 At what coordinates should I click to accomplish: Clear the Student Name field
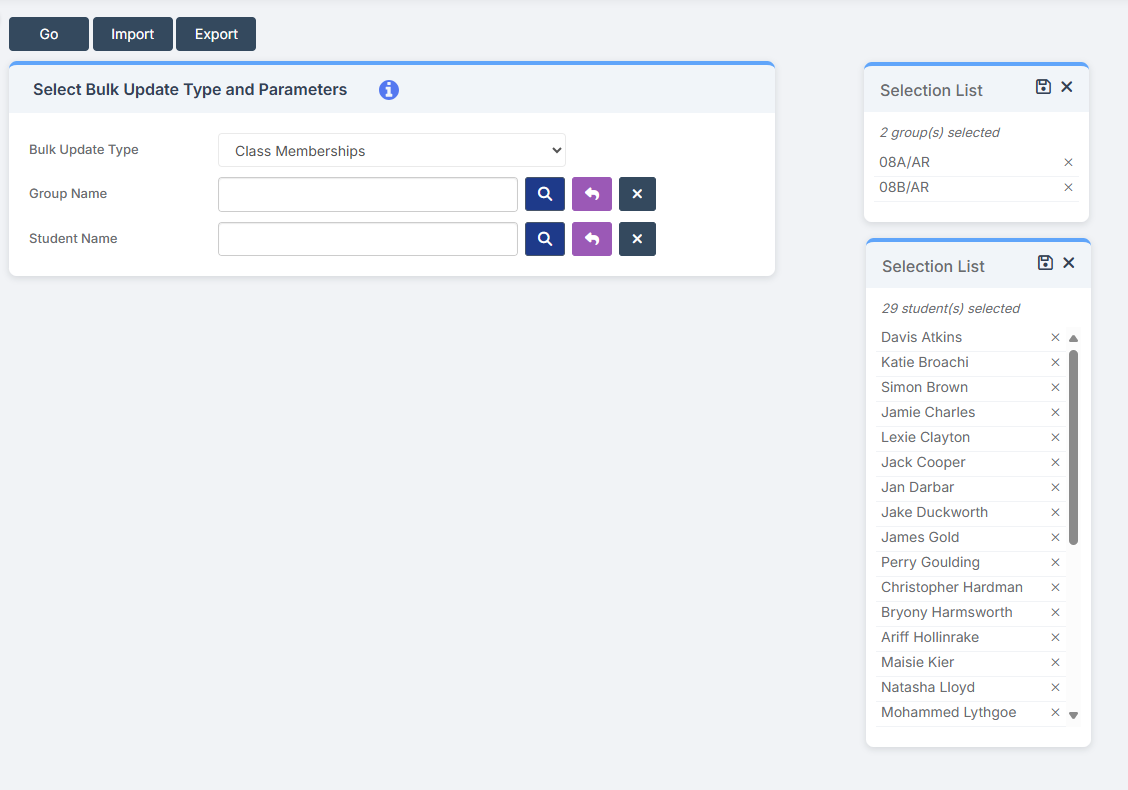click(637, 239)
